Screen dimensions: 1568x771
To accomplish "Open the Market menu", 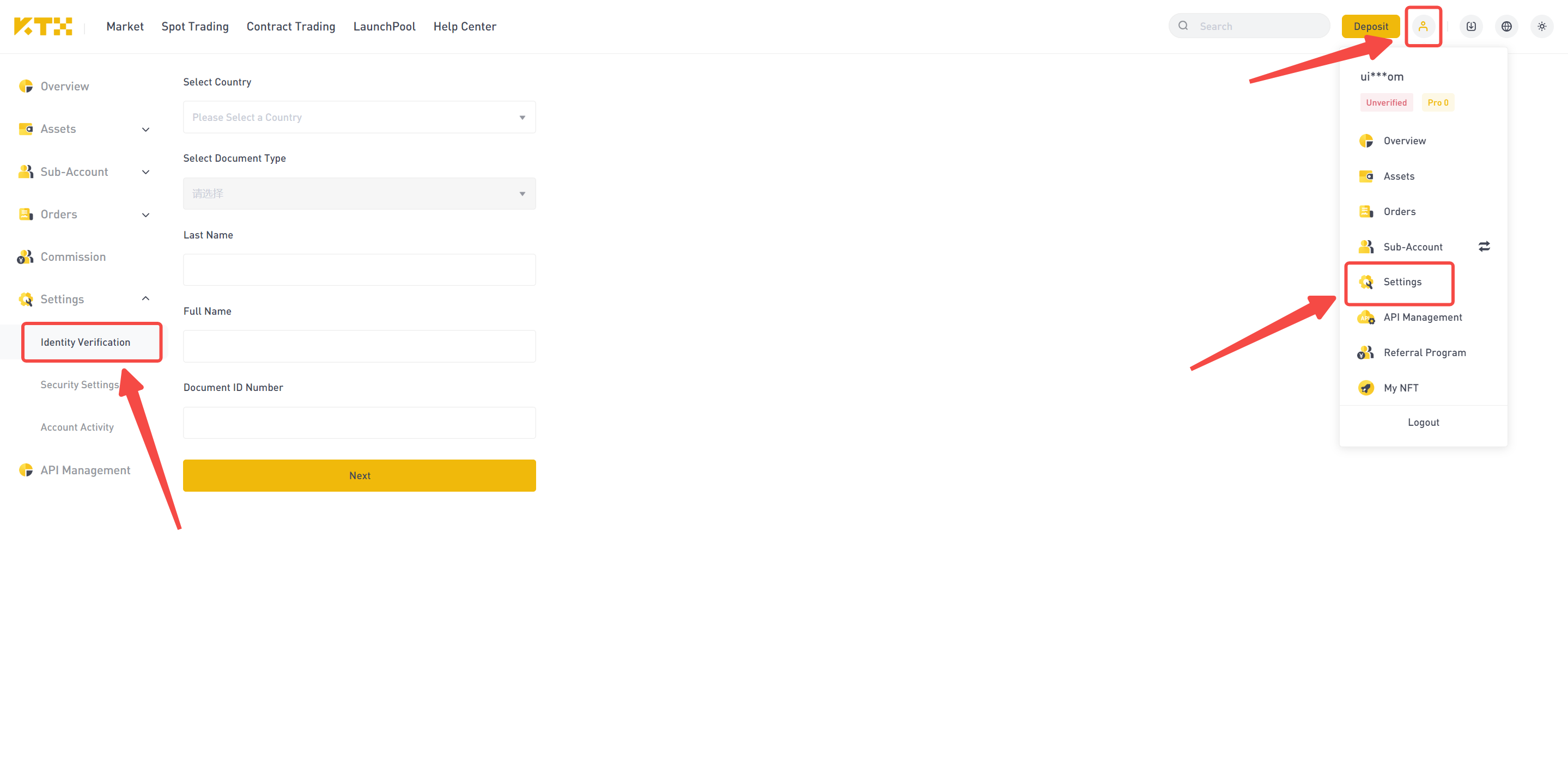I will (x=125, y=26).
